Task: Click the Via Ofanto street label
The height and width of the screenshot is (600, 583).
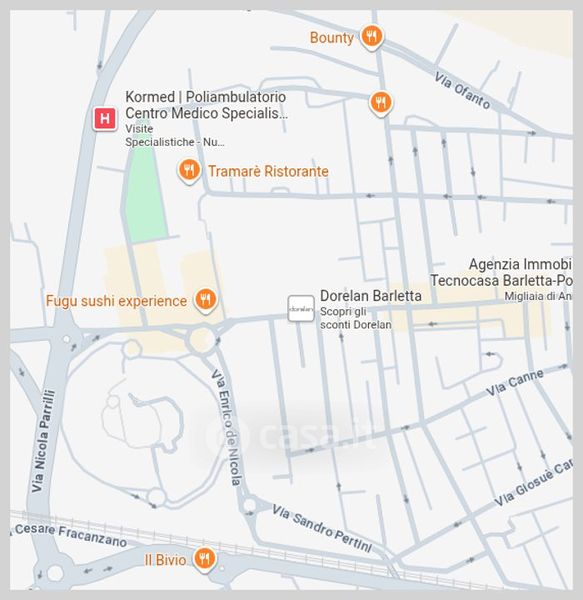Action: coord(462,91)
